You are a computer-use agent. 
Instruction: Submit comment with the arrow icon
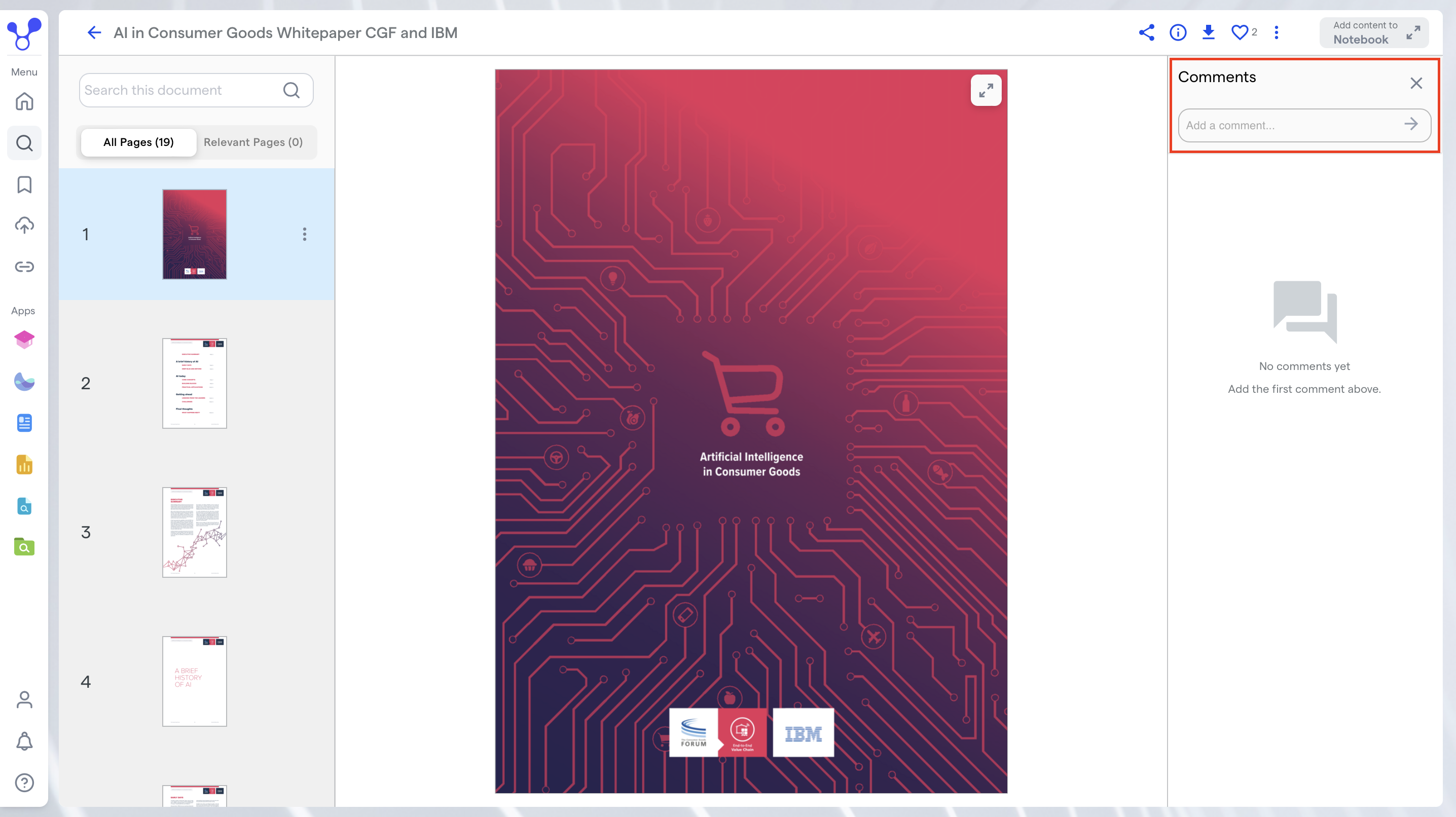(x=1411, y=124)
